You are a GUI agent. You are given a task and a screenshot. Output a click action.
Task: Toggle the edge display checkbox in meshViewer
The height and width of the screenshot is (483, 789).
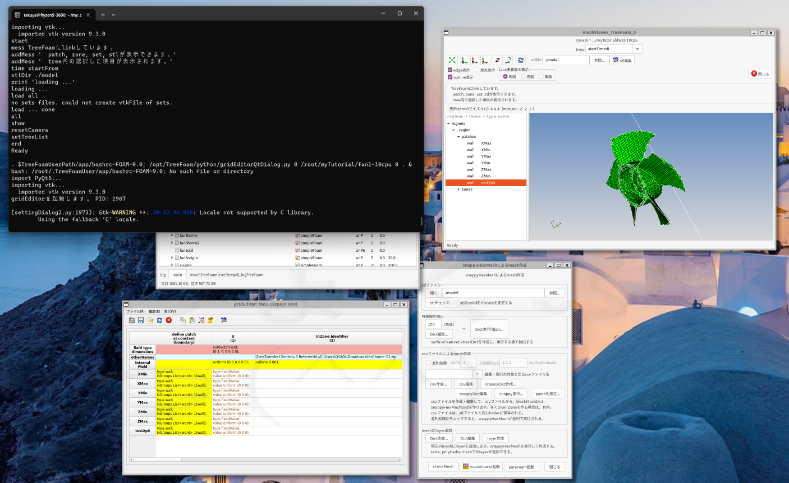click(x=450, y=70)
